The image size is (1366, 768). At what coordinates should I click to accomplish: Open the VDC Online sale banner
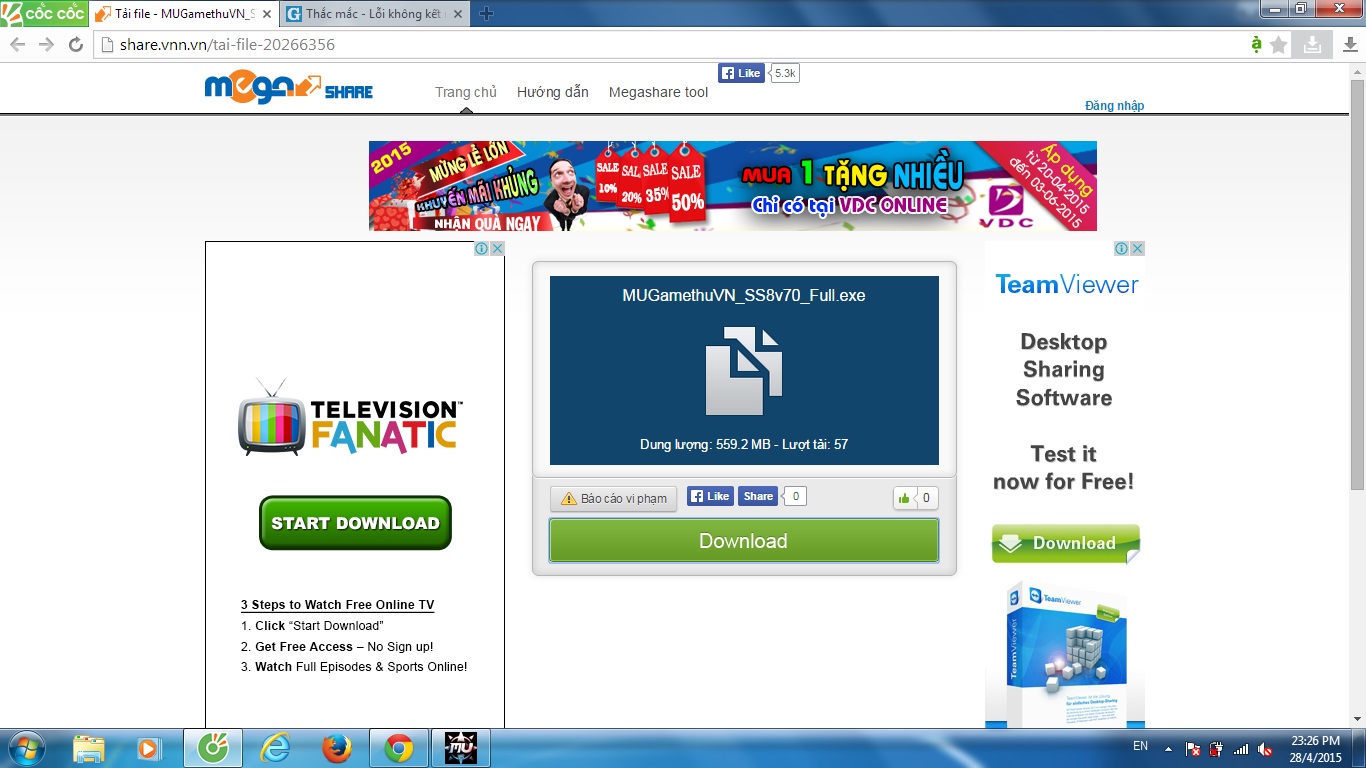[733, 186]
